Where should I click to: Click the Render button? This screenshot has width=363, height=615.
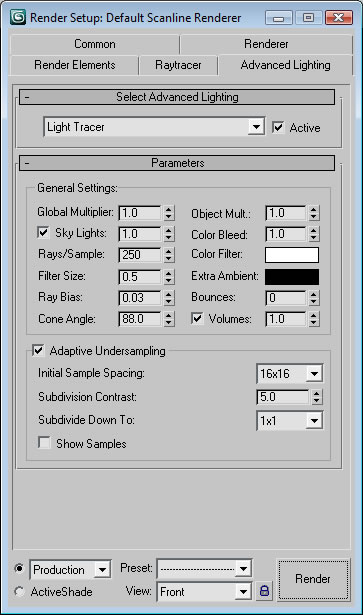coord(313,579)
